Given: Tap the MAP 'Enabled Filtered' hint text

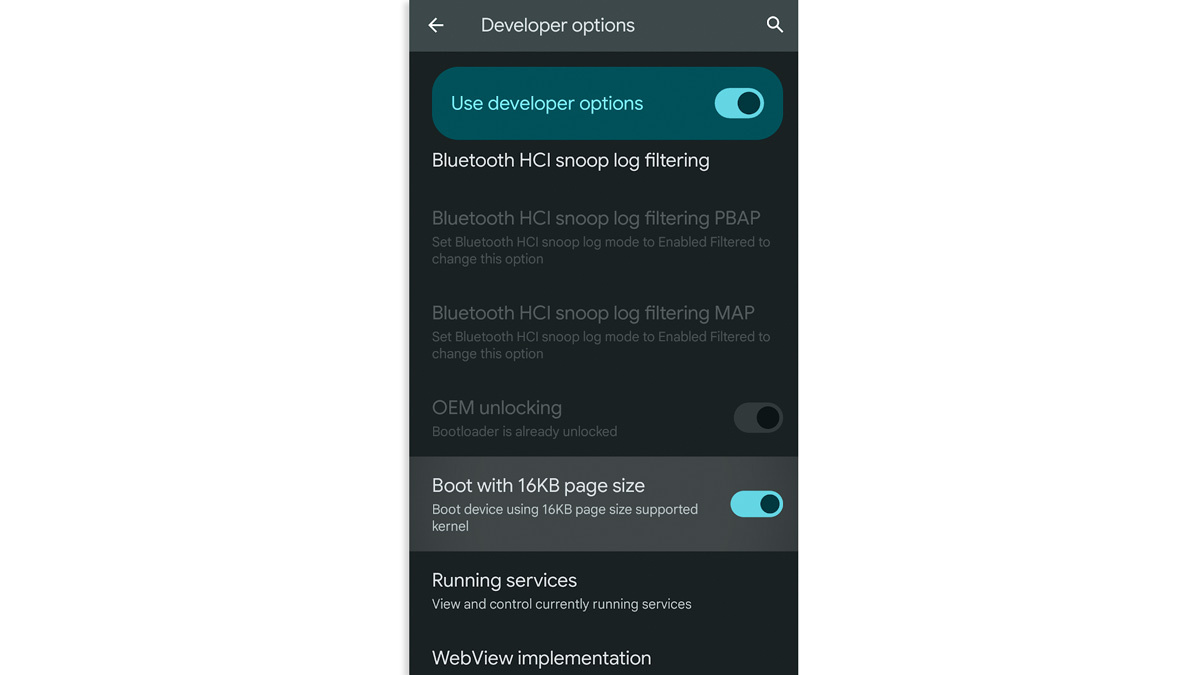Looking at the screenshot, I should click(601, 345).
